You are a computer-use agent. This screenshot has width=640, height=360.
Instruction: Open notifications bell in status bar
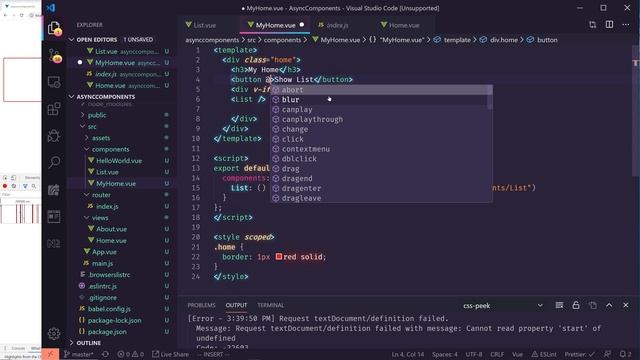click(624, 354)
